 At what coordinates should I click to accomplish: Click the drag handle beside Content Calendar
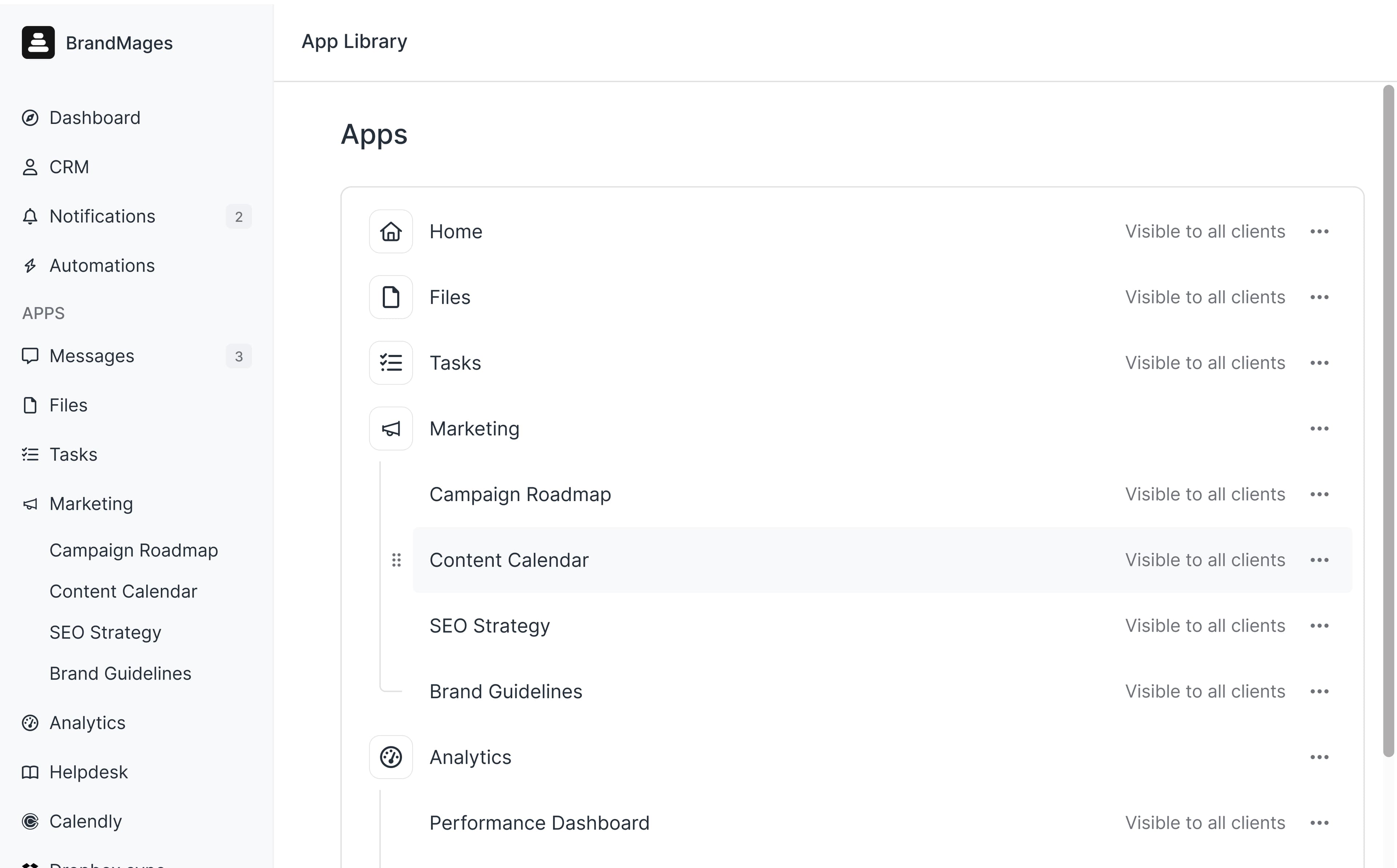[x=396, y=560]
